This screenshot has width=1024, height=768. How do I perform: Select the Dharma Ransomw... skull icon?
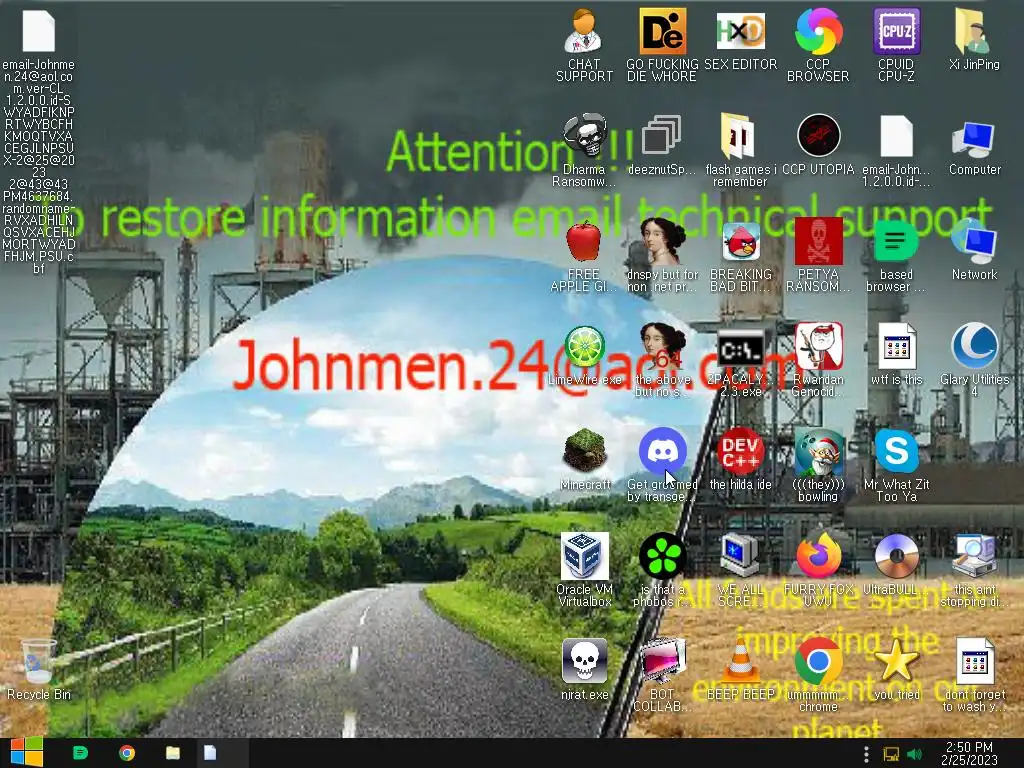tap(584, 151)
